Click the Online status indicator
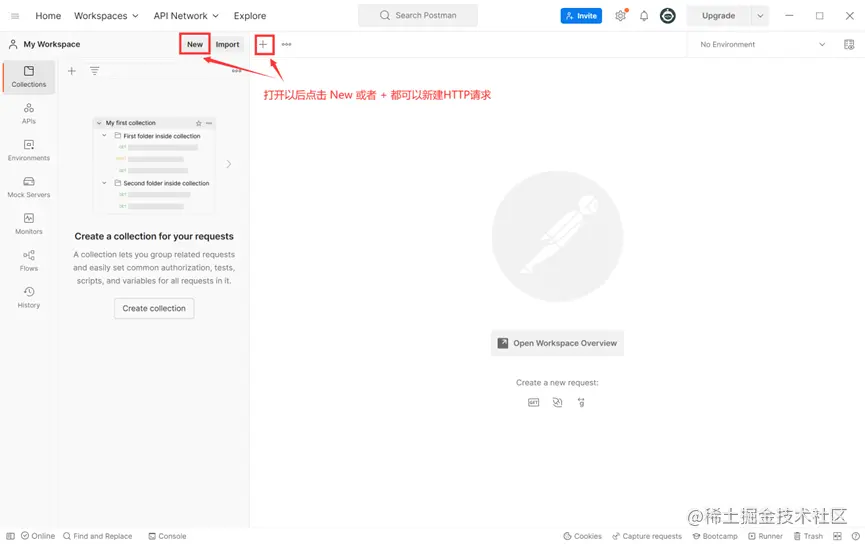The width and height of the screenshot is (865, 544). point(38,536)
